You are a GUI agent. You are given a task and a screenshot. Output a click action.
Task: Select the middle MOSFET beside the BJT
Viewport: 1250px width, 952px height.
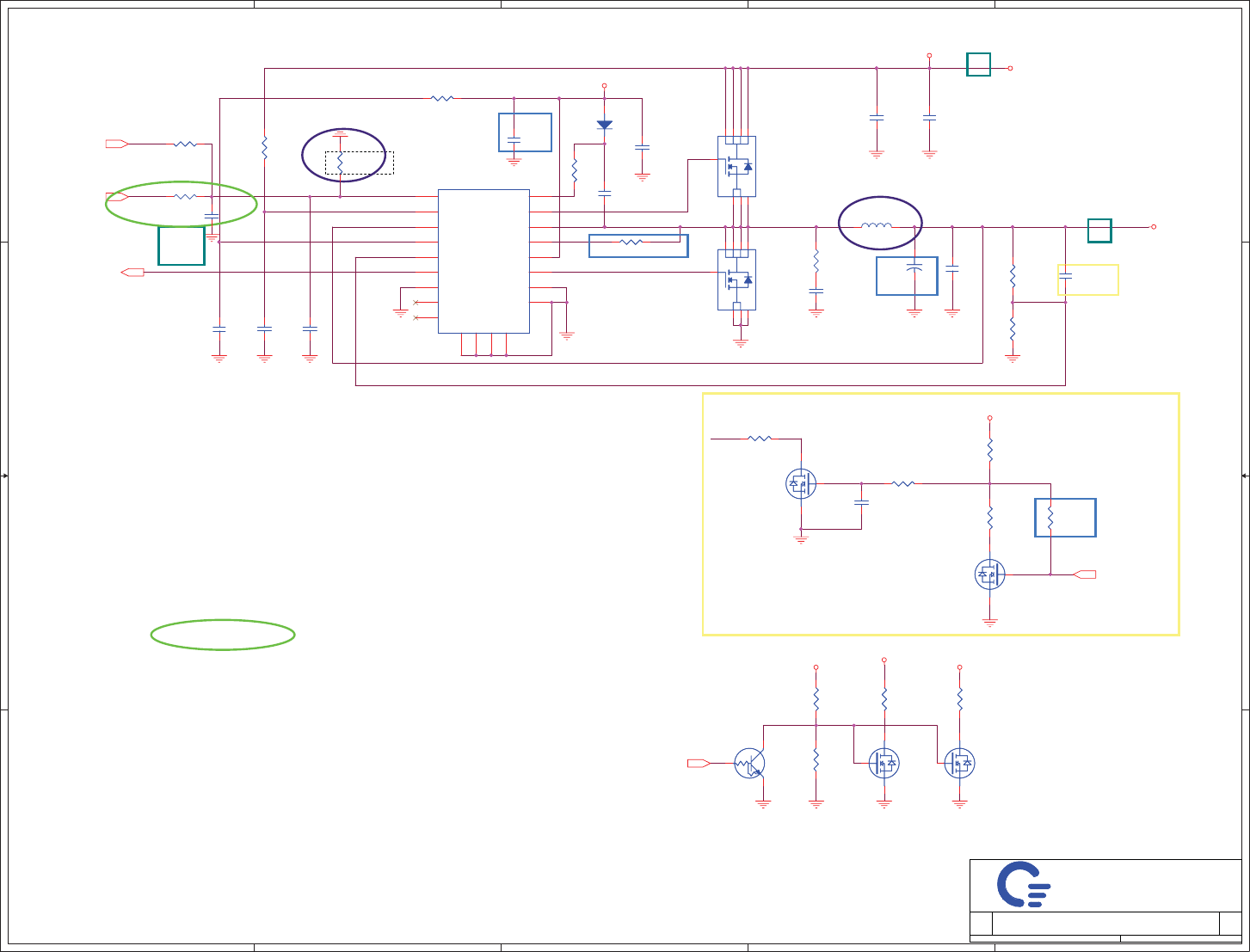click(x=884, y=763)
